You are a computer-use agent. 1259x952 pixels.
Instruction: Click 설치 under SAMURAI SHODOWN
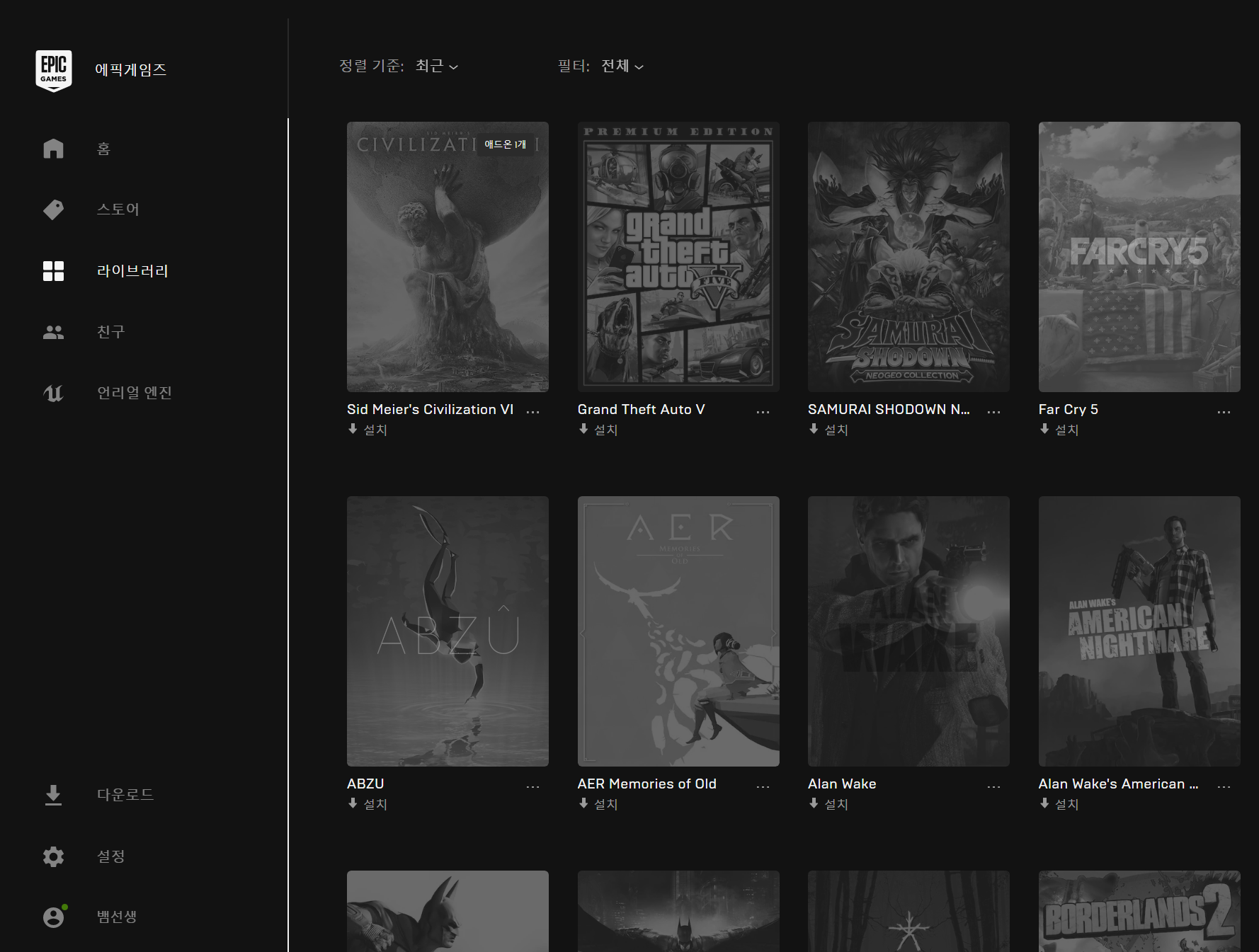coord(836,430)
